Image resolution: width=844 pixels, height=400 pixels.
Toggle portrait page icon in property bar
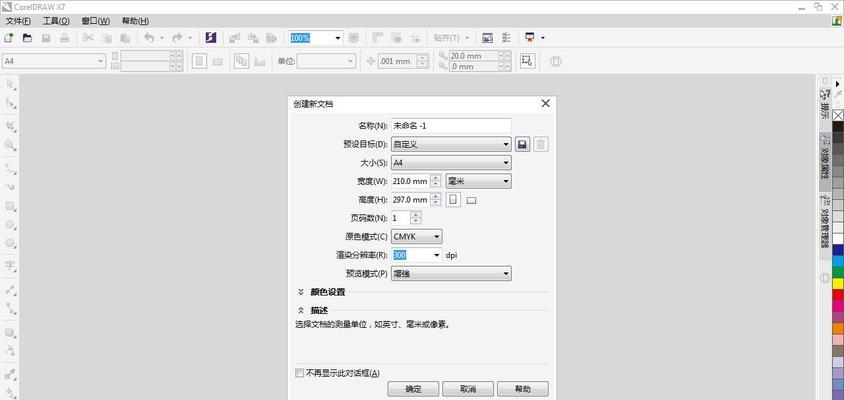tap(200, 61)
